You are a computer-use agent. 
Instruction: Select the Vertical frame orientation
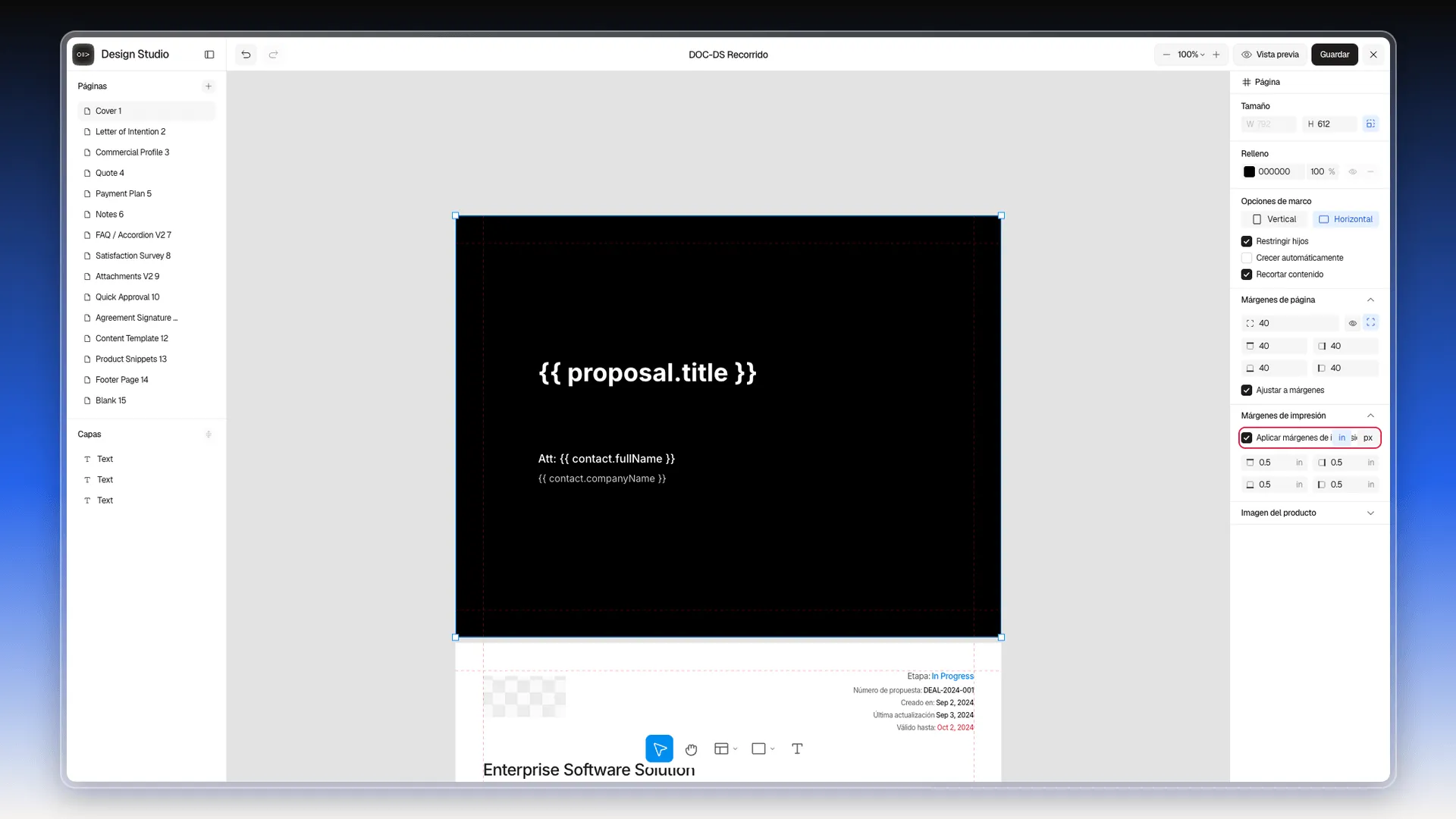(1275, 219)
